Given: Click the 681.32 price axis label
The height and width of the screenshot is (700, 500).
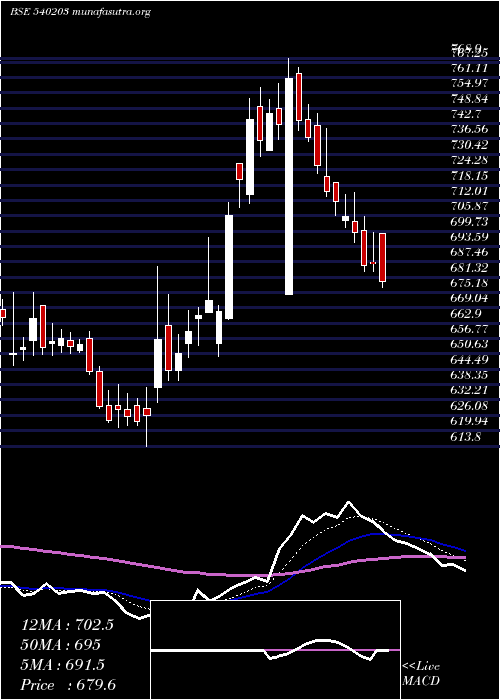Looking at the screenshot, I should click(469, 267).
